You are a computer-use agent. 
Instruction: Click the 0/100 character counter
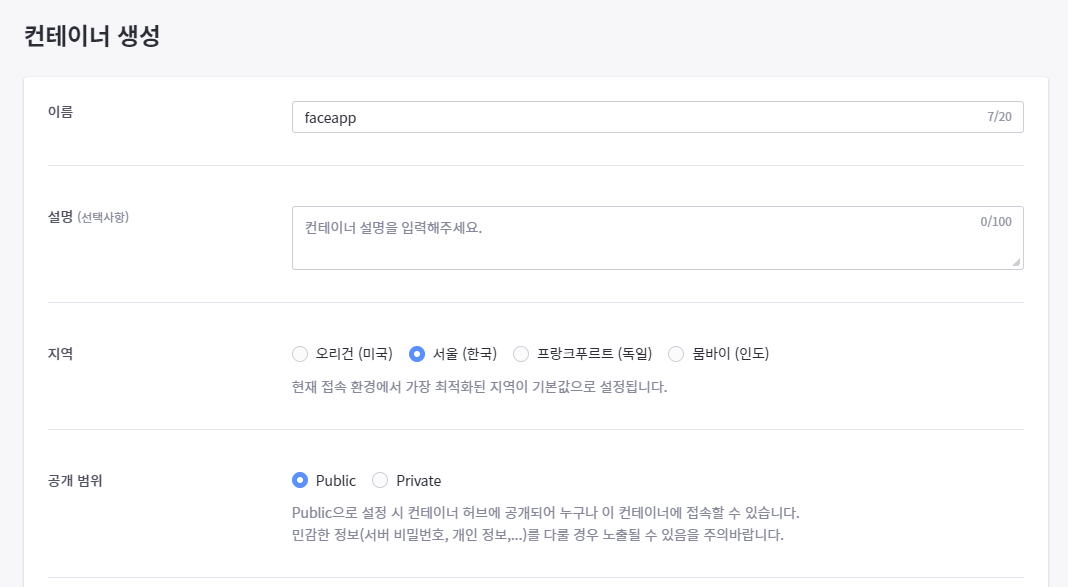coord(996,221)
